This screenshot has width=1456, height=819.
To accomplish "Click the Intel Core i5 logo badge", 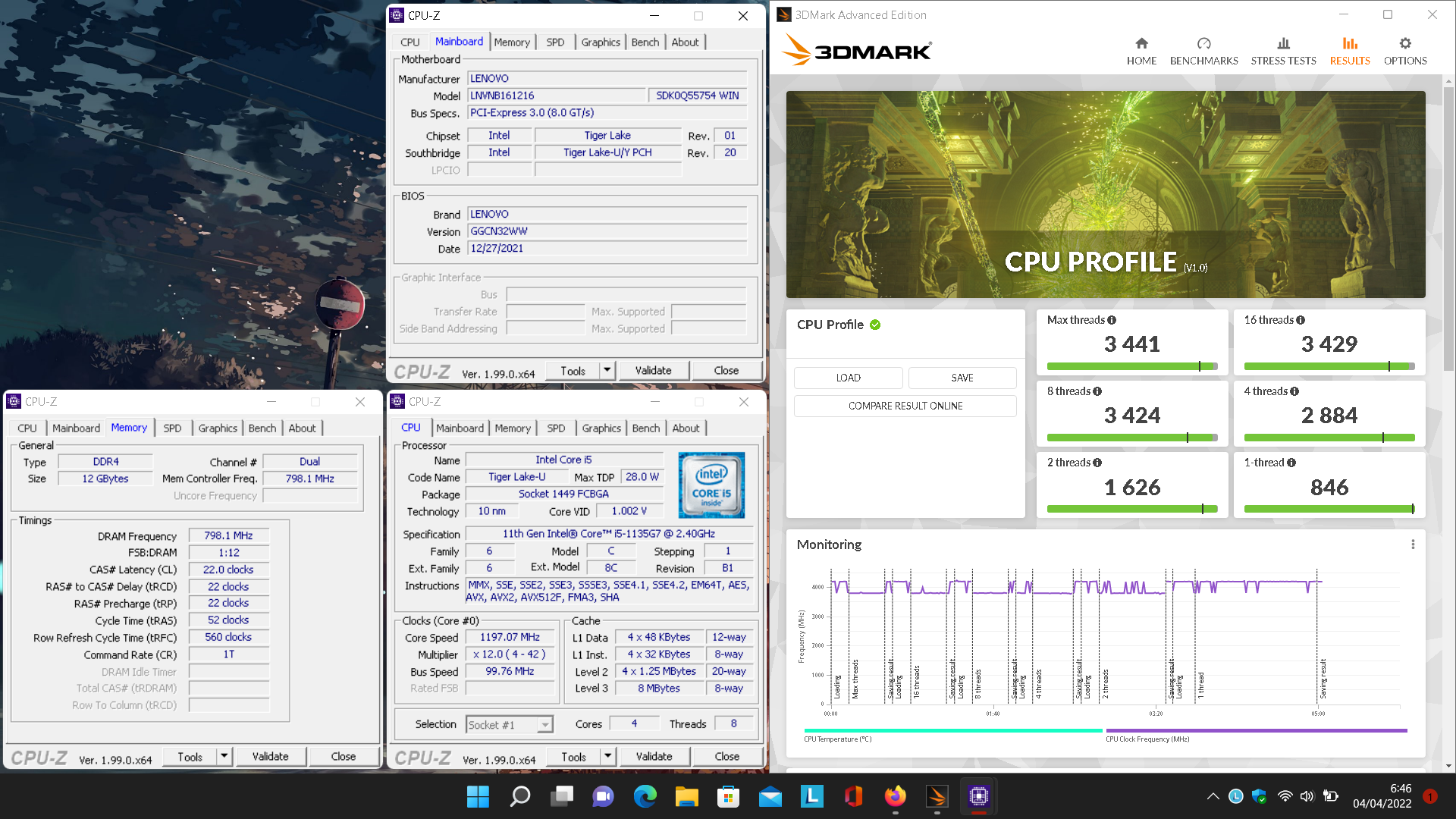I will pyautogui.click(x=711, y=485).
